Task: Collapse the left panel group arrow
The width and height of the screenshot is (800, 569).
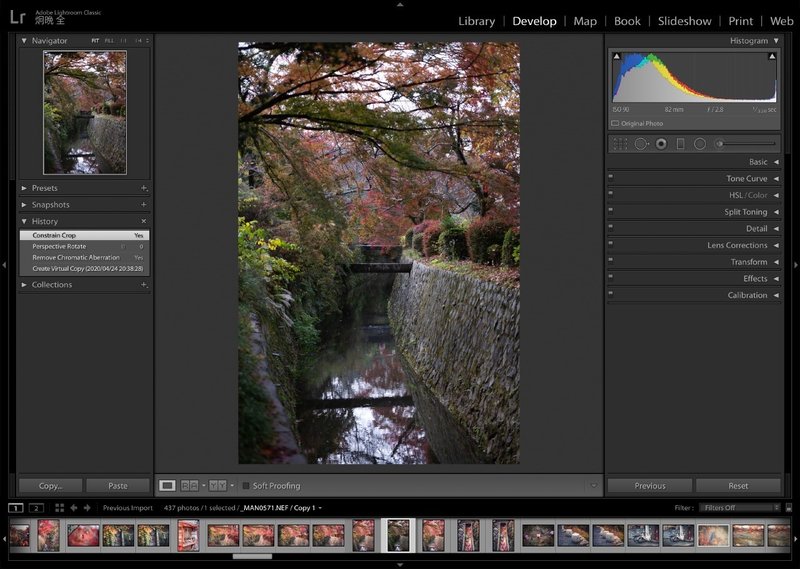Action: (4, 265)
